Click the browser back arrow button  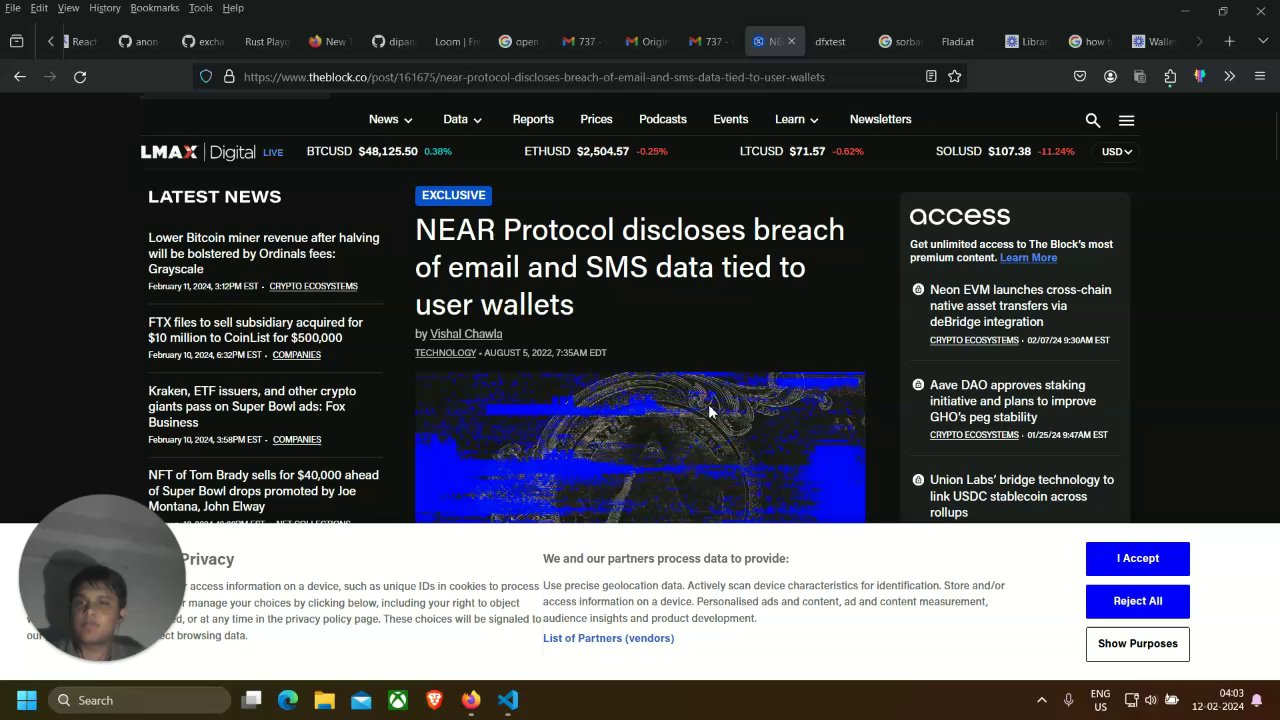pos(20,76)
